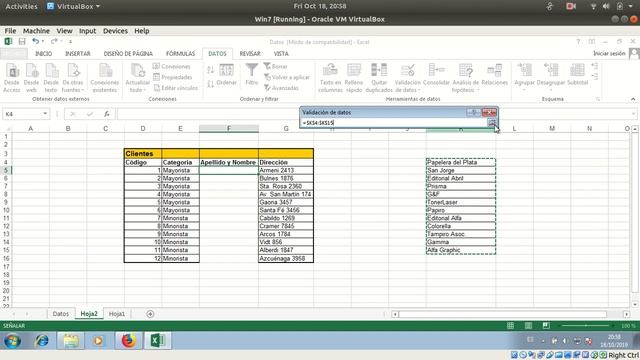Click the vertical scrollbar down arrow
640x360 pixels.
coord(635,304)
